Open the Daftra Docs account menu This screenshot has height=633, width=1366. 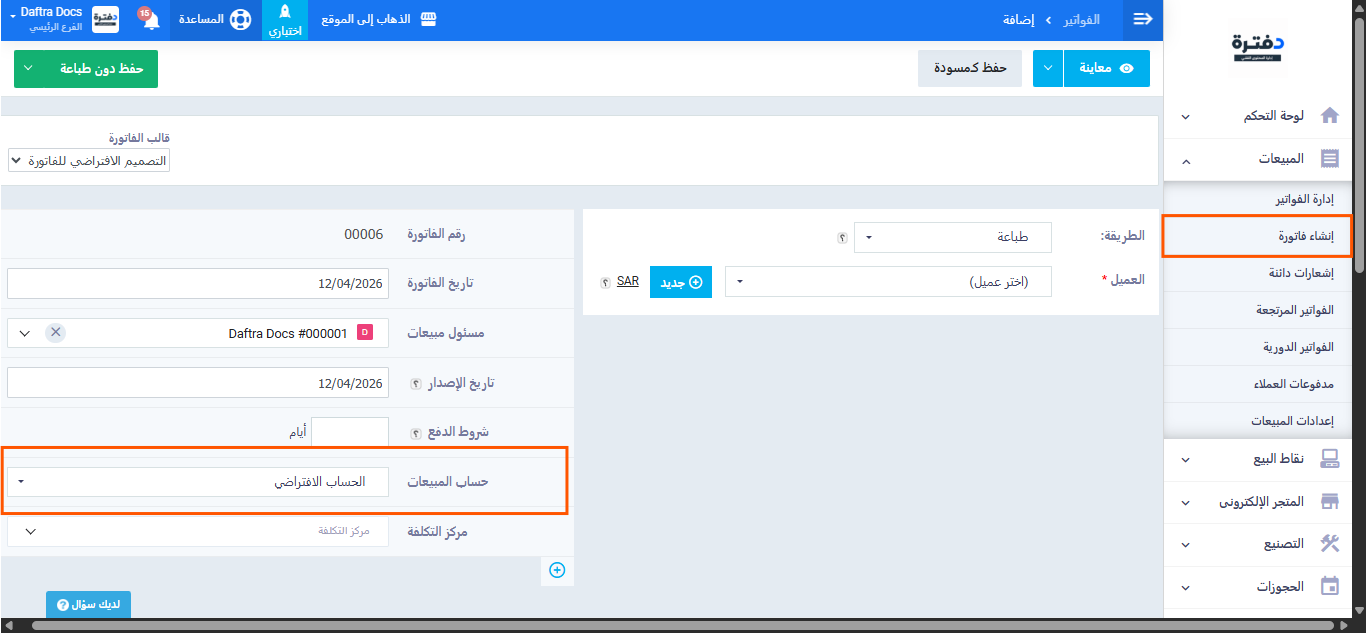click(46, 20)
